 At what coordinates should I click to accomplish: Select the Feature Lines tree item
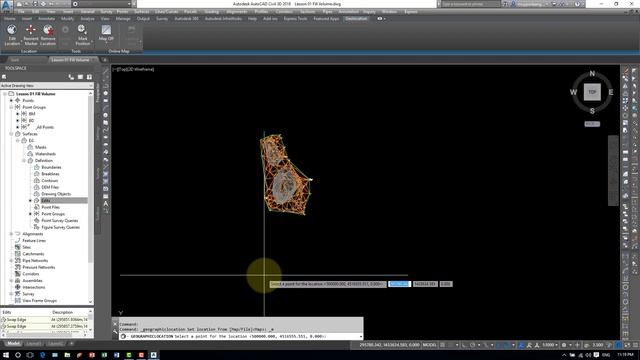[x=34, y=240]
